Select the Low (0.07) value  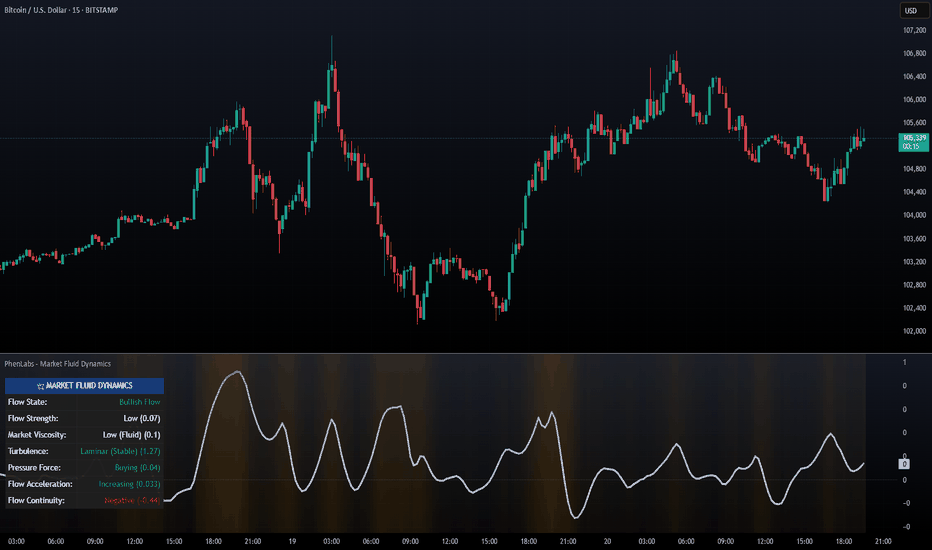click(x=142, y=419)
